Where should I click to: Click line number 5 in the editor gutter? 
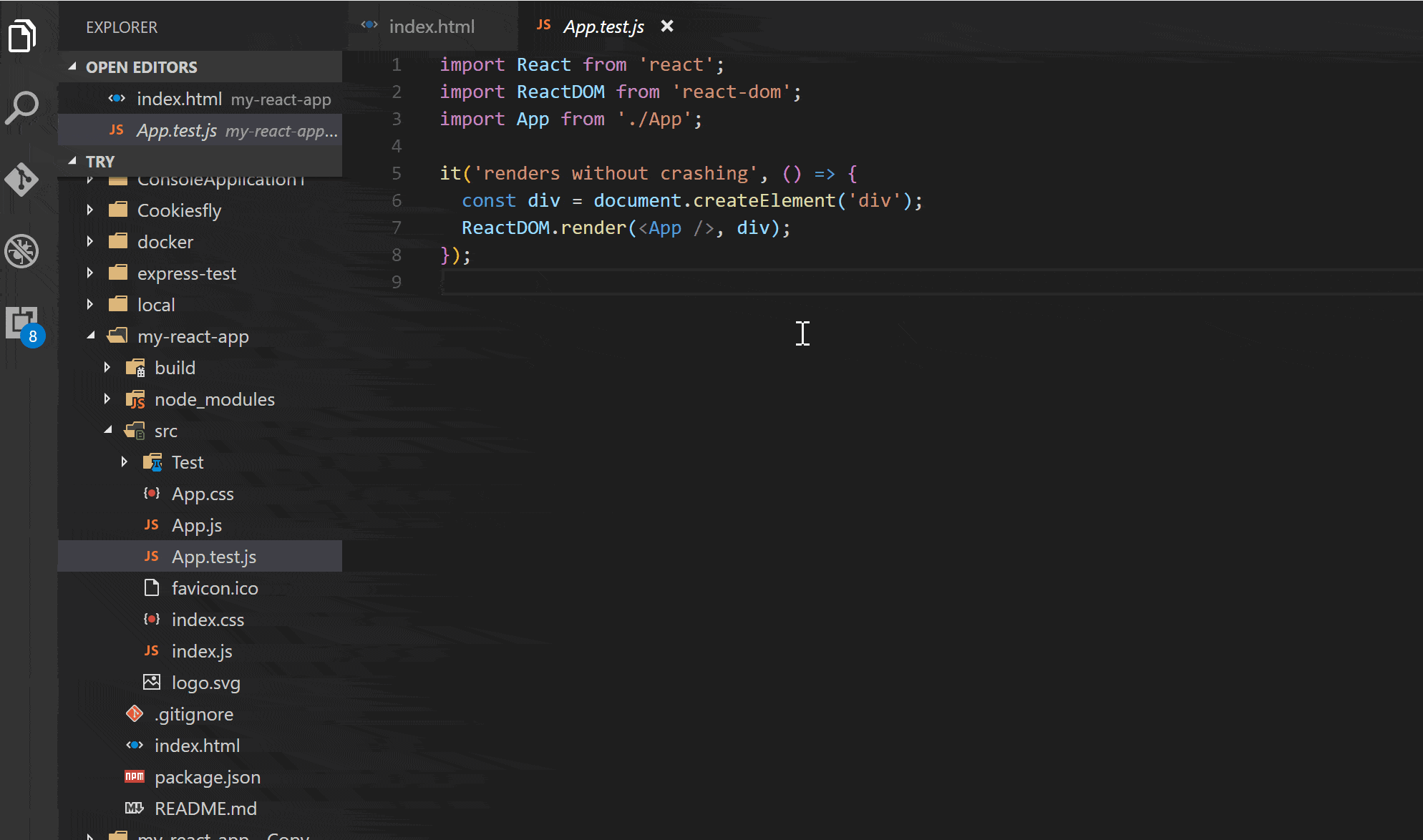397,173
